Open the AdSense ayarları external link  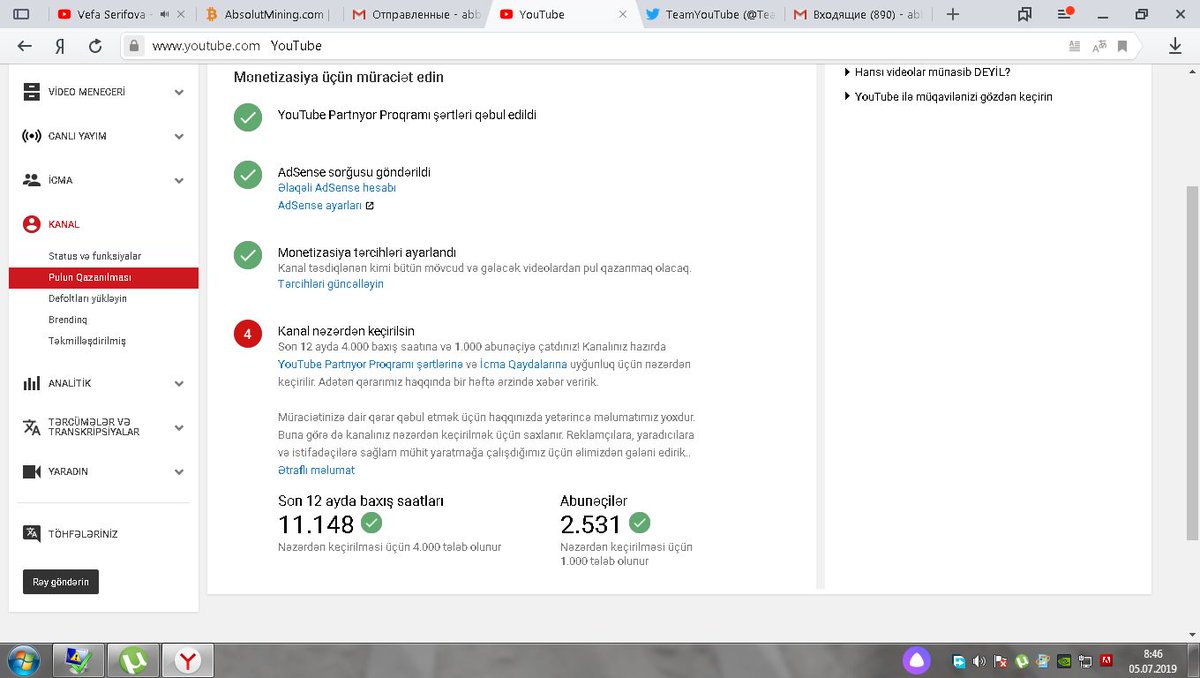coord(326,206)
